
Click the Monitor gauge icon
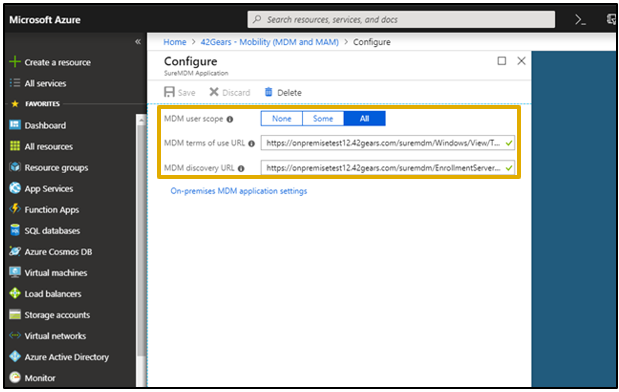pos(15,377)
